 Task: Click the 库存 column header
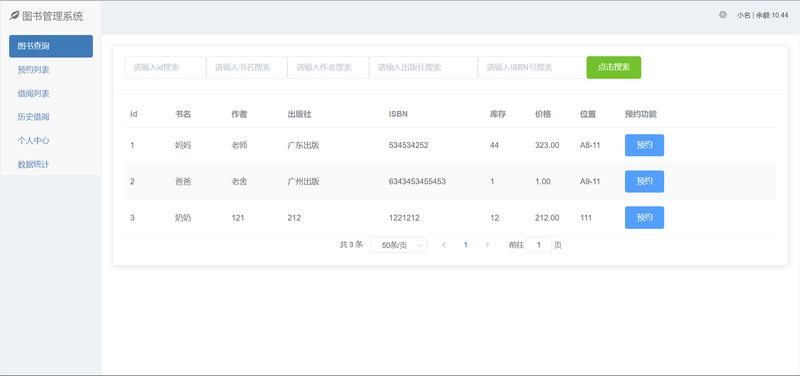[497, 114]
